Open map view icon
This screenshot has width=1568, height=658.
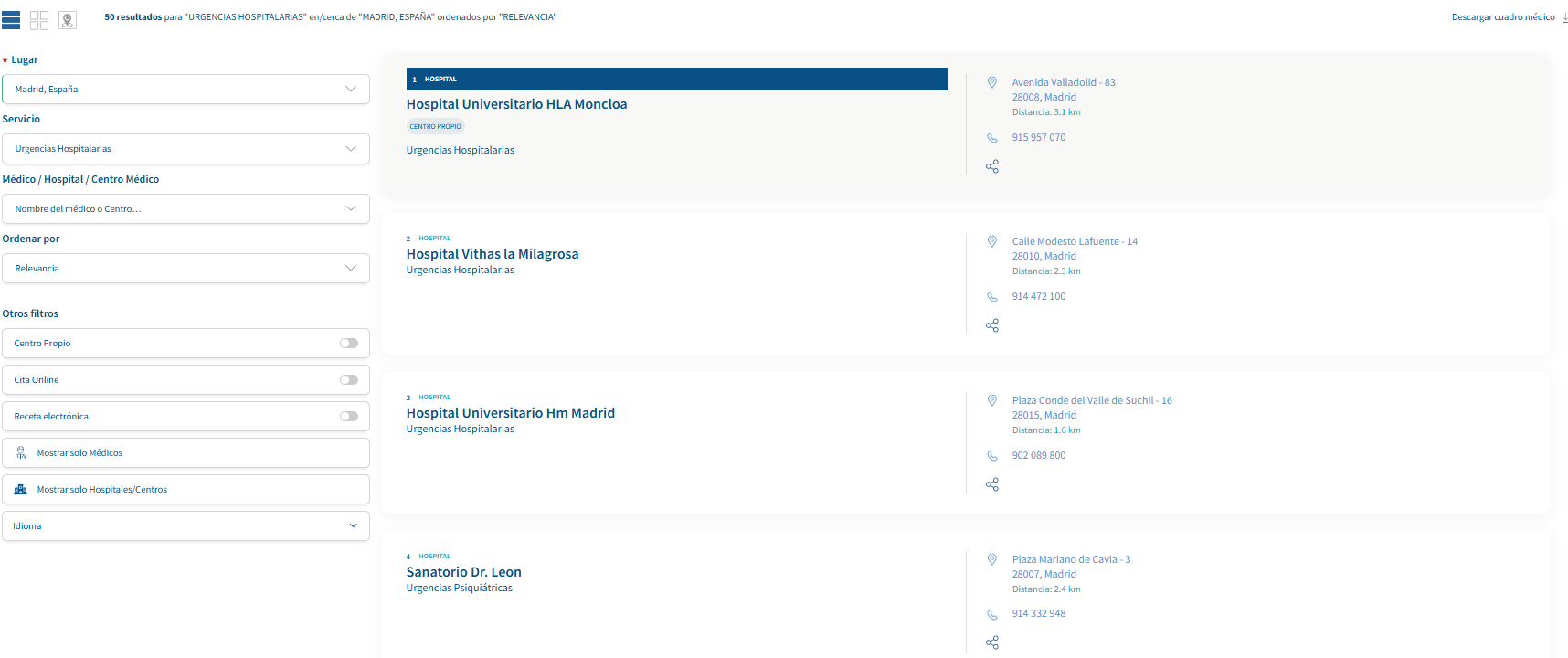(x=68, y=20)
